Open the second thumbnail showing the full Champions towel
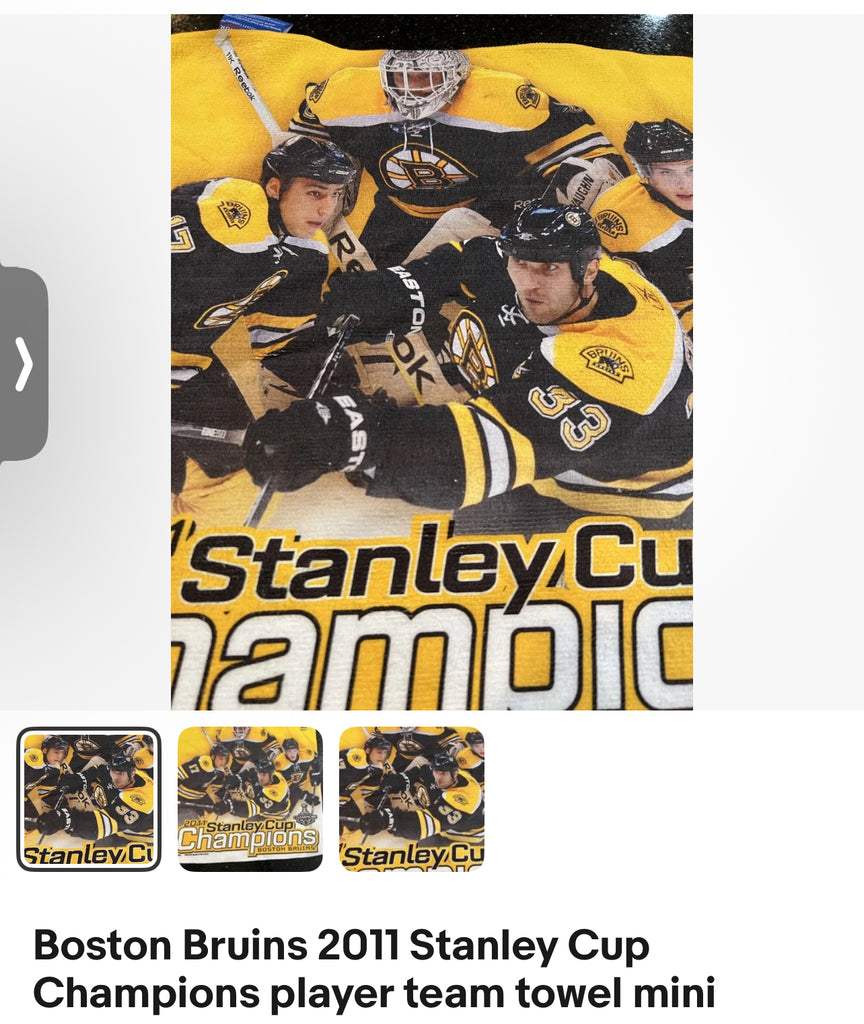864x1024 pixels. coord(250,799)
